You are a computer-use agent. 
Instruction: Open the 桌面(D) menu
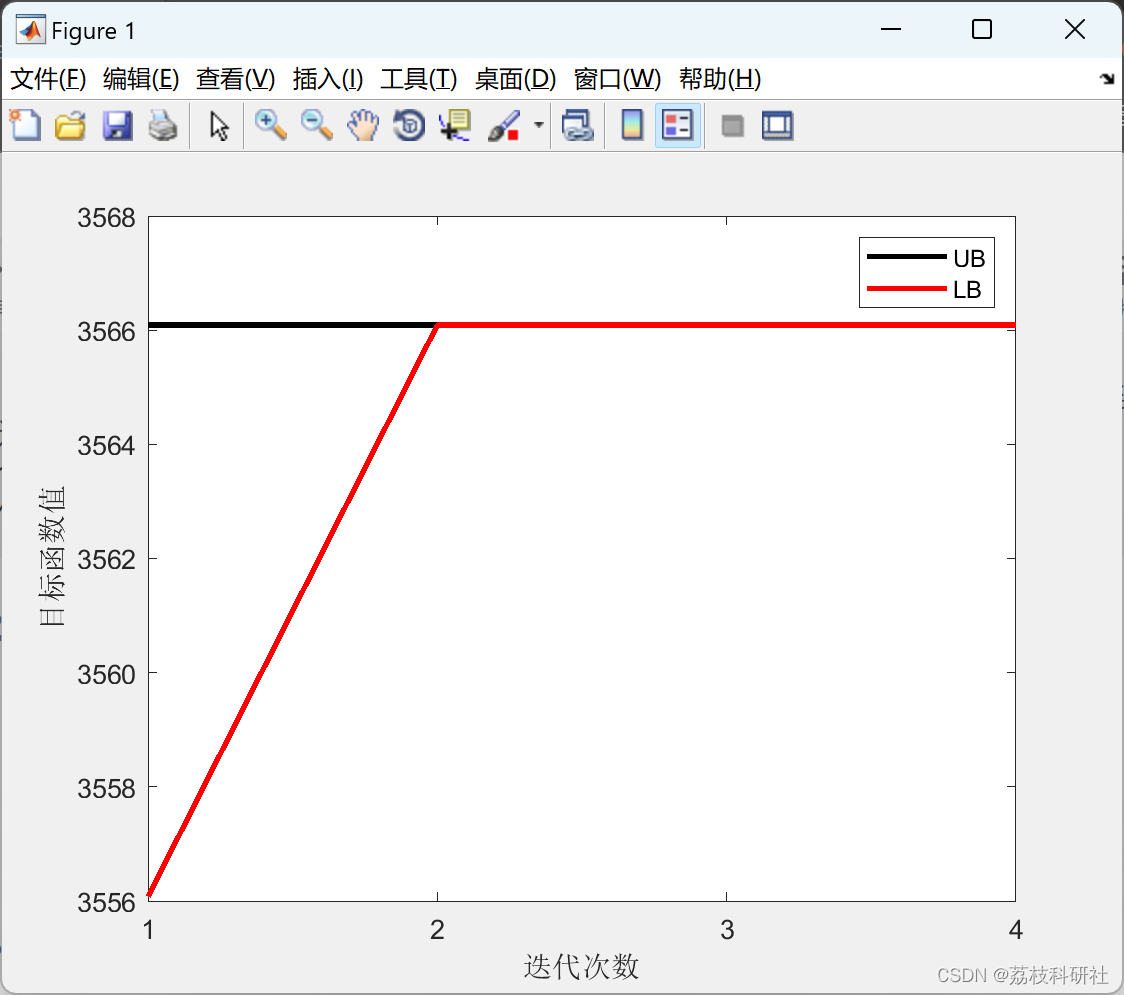(515, 79)
